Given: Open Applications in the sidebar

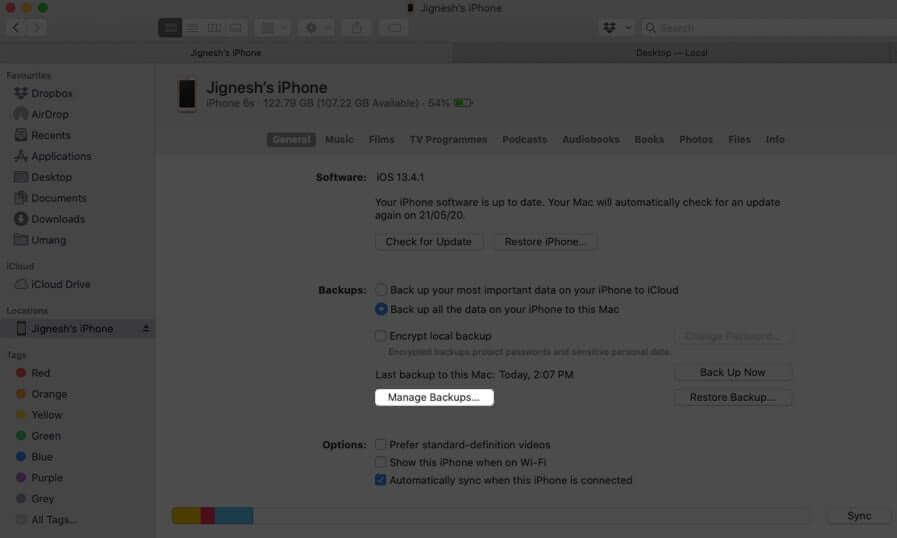Looking at the screenshot, I should 61,156.
